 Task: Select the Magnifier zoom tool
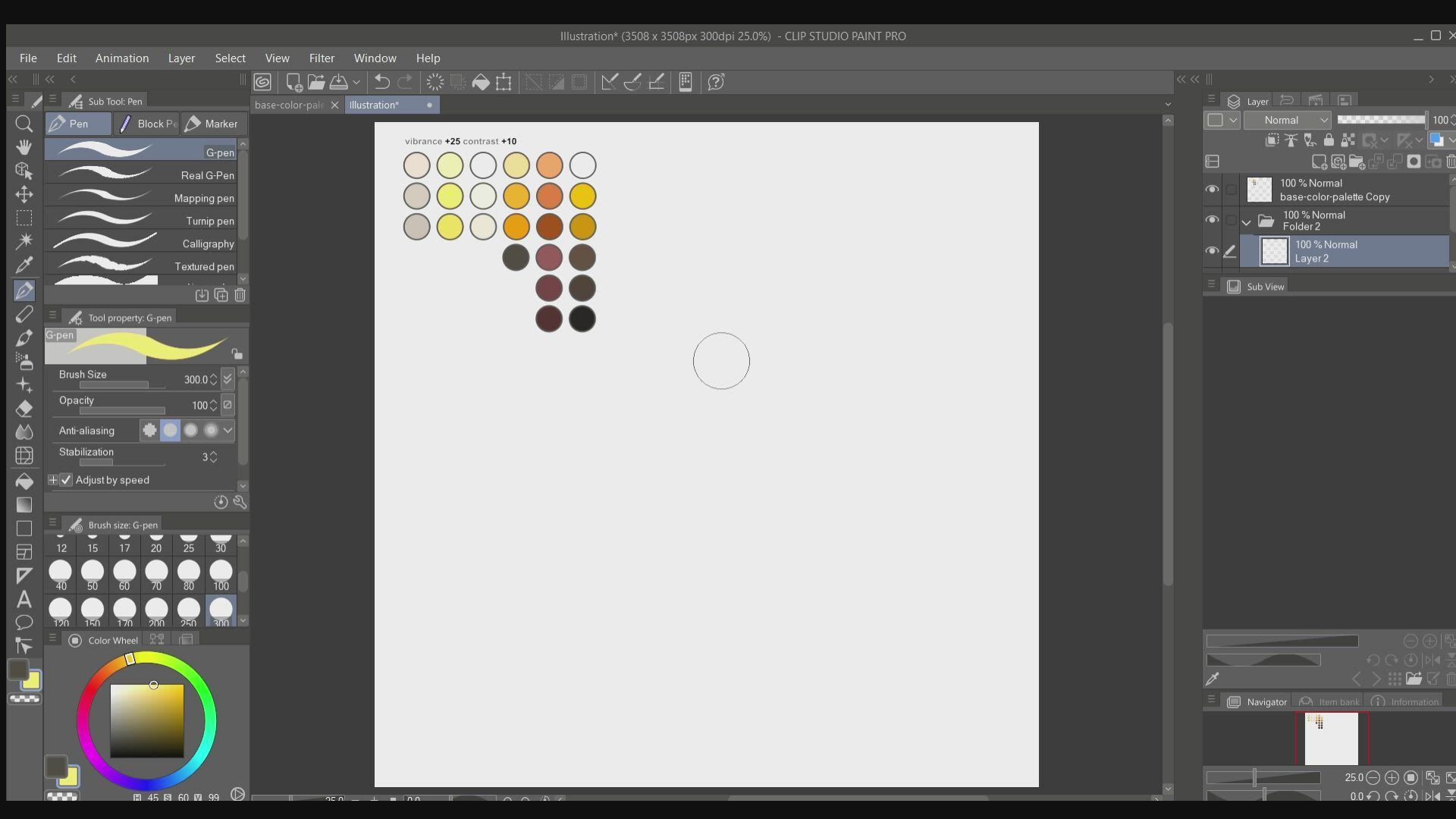24,124
